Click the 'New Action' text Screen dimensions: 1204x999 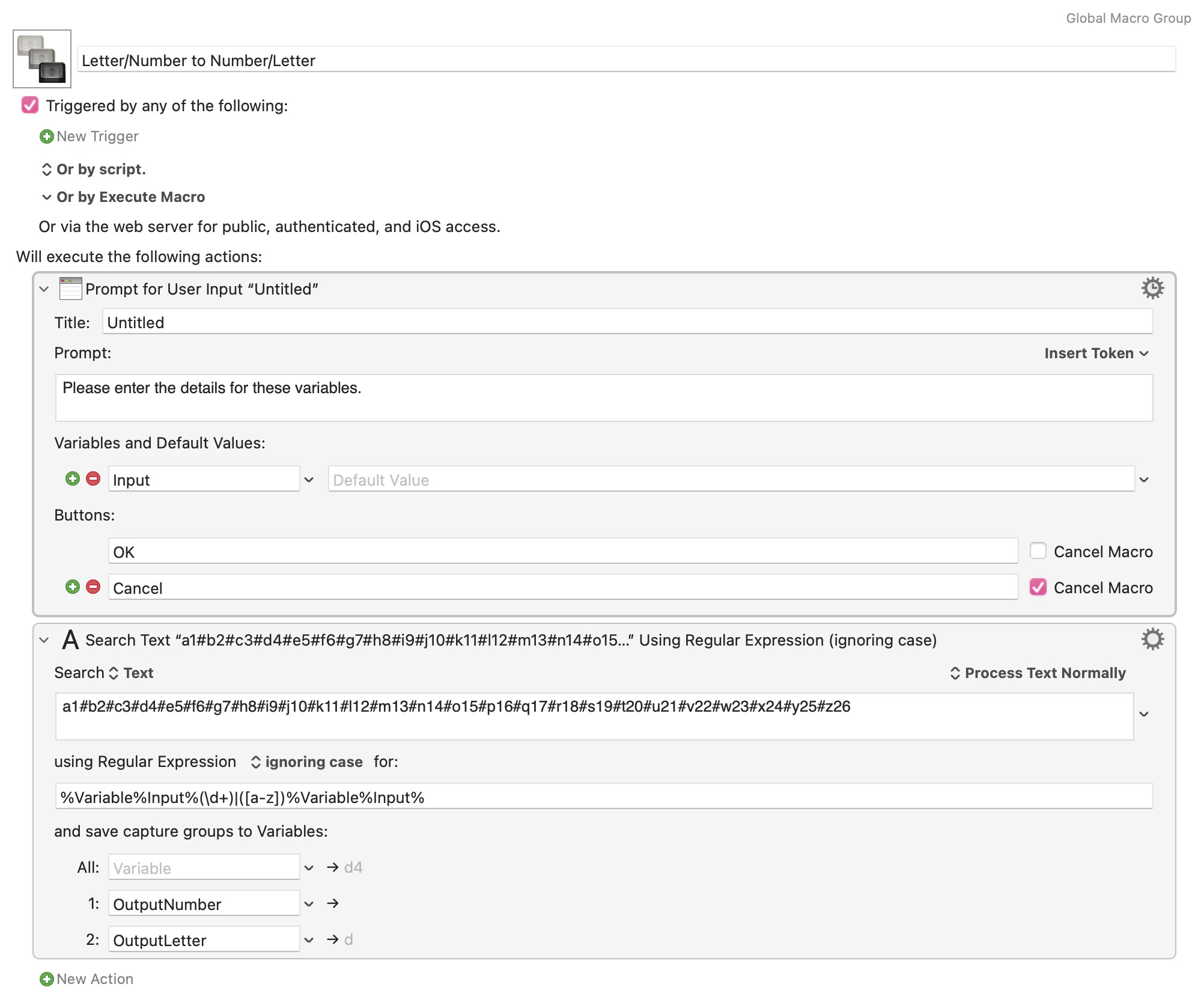(x=95, y=979)
